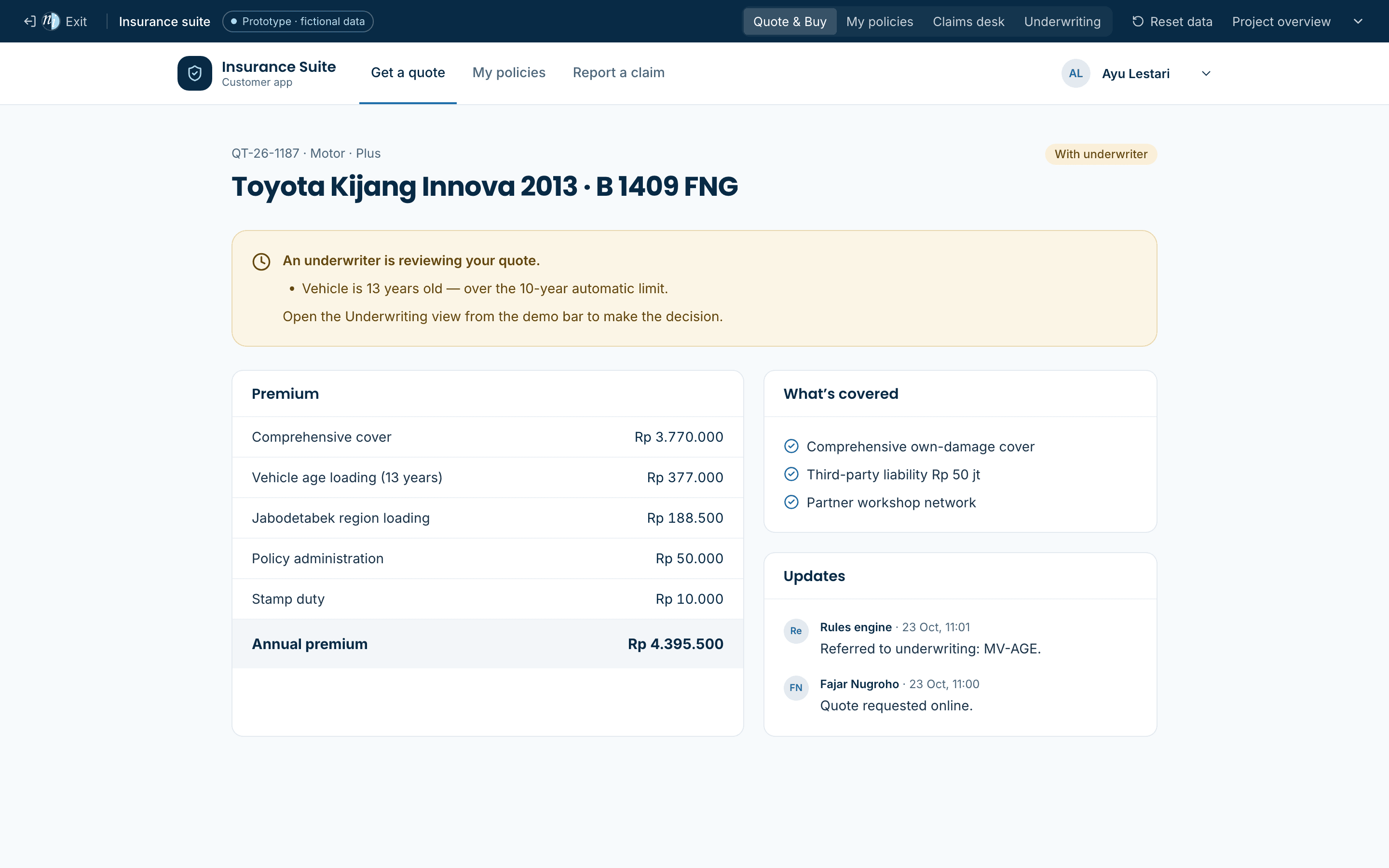Click the Insurance Suite shield logo
This screenshot has width=1389, height=868.
[194, 73]
